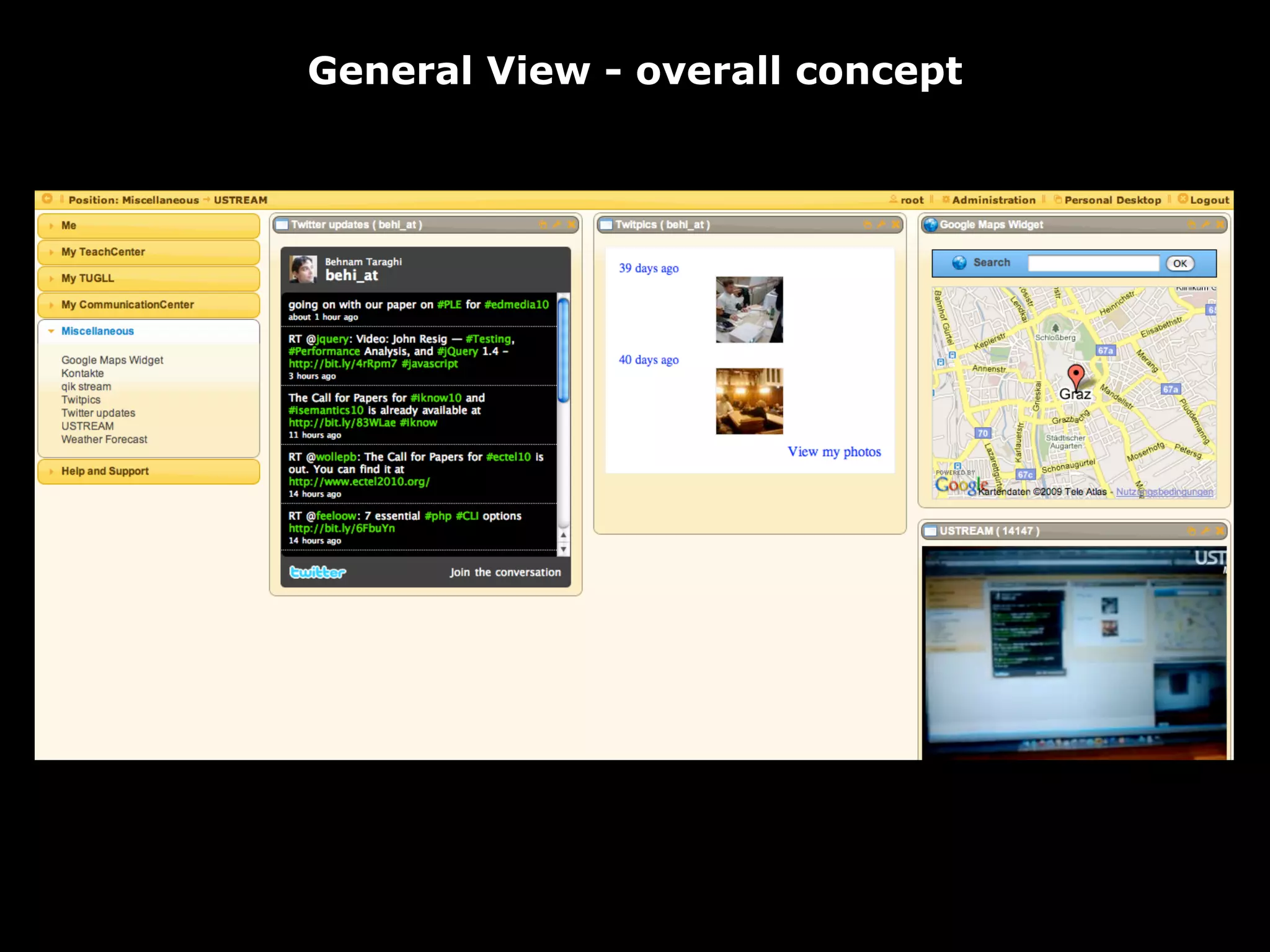The image size is (1270, 952).
Task: Select USTREAM in the sidebar list
Action: click(x=87, y=426)
